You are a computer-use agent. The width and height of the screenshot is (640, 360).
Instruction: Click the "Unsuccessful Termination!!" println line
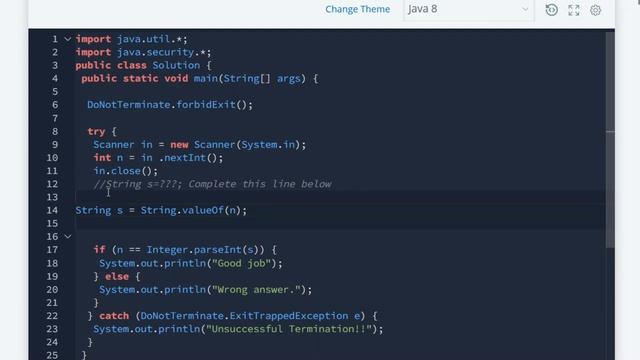[x=238, y=329]
